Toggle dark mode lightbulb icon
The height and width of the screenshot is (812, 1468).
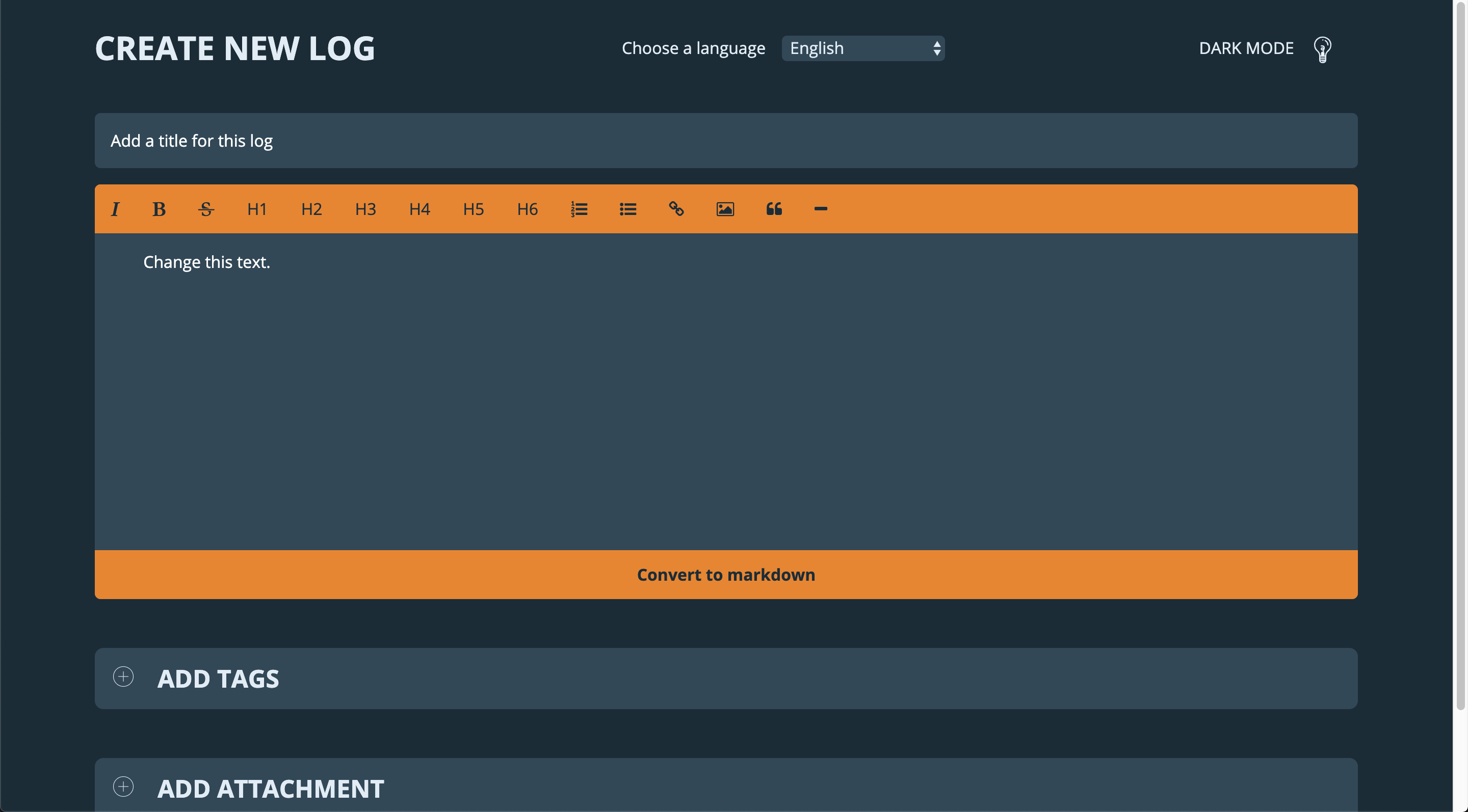(x=1322, y=49)
